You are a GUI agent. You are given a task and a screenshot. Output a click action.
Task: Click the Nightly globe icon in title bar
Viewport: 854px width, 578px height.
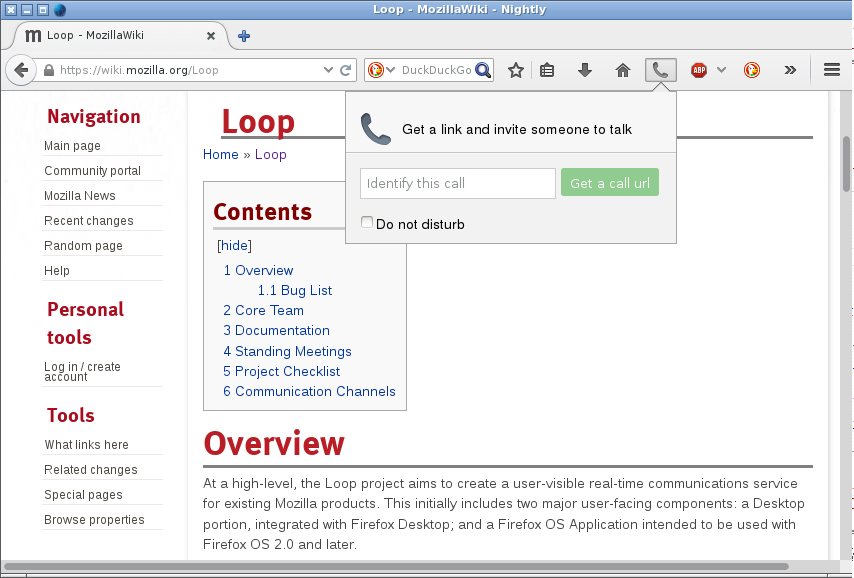pos(60,10)
